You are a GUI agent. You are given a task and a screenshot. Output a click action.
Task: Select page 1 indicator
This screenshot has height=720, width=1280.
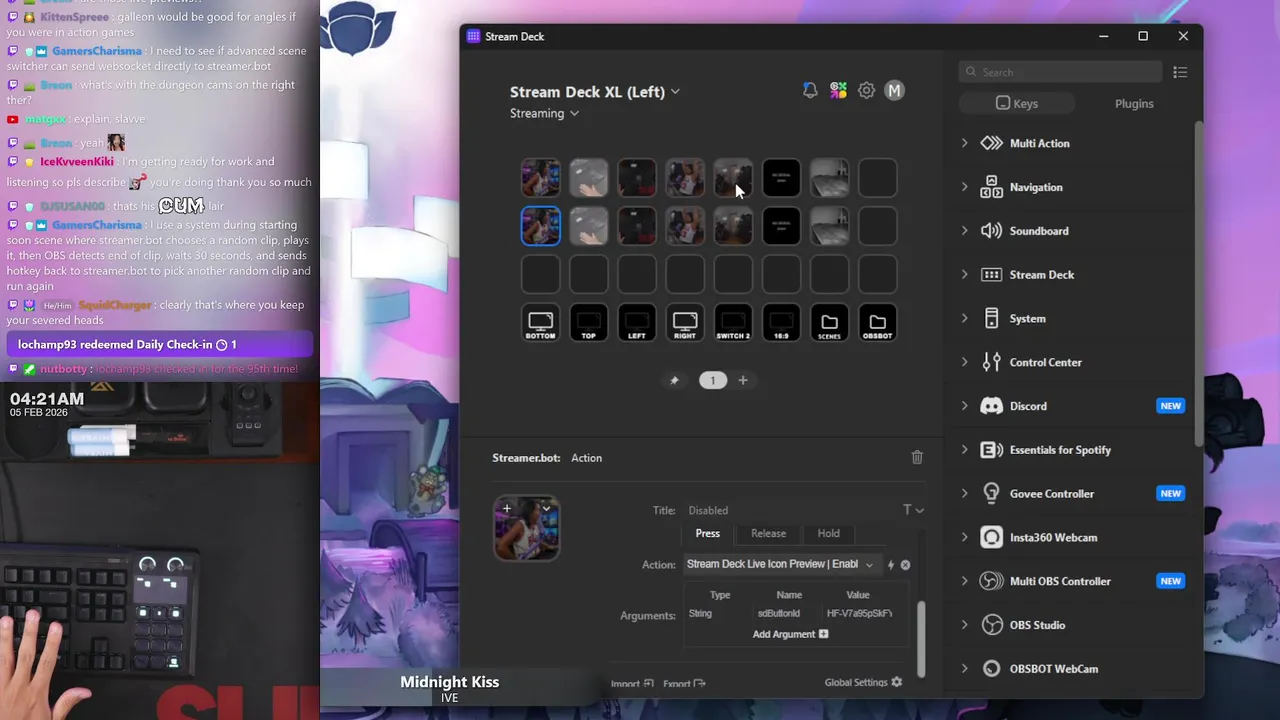[712, 380]
